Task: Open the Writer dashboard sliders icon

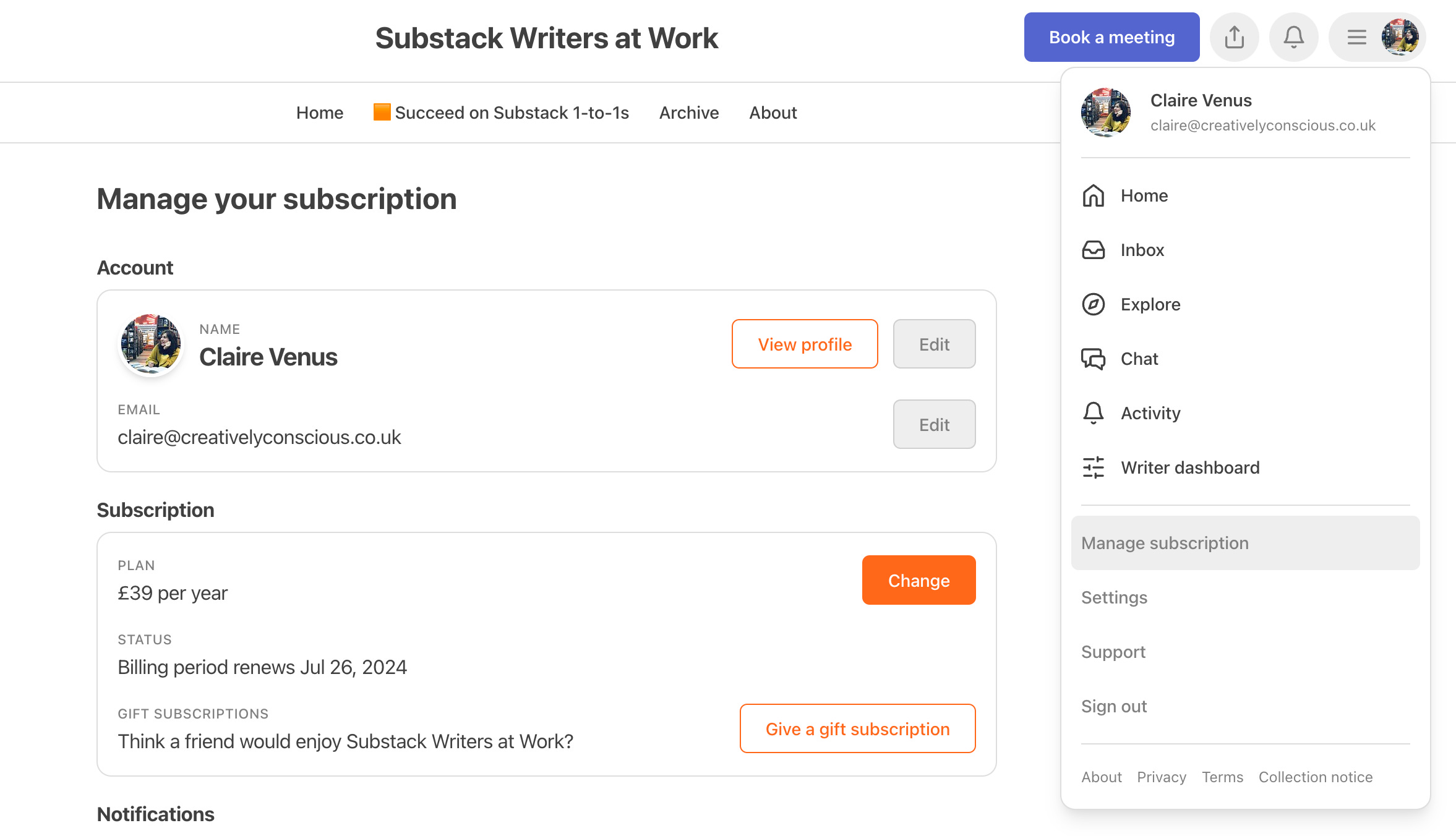Action: [1094, 468]
